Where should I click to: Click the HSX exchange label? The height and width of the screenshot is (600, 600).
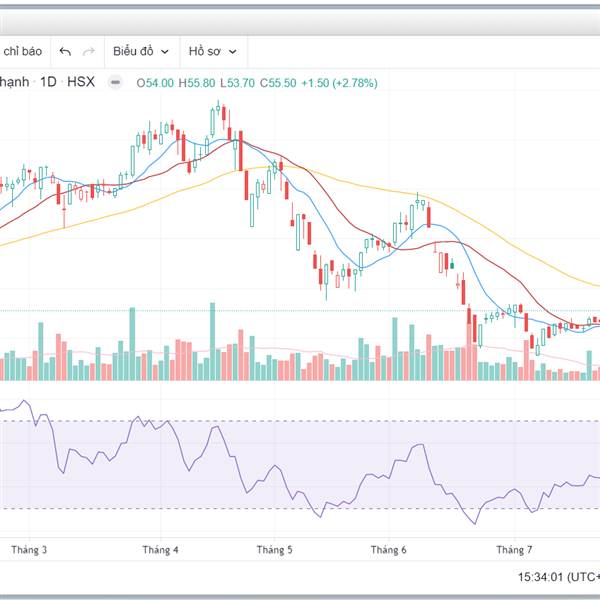point(81,82)
